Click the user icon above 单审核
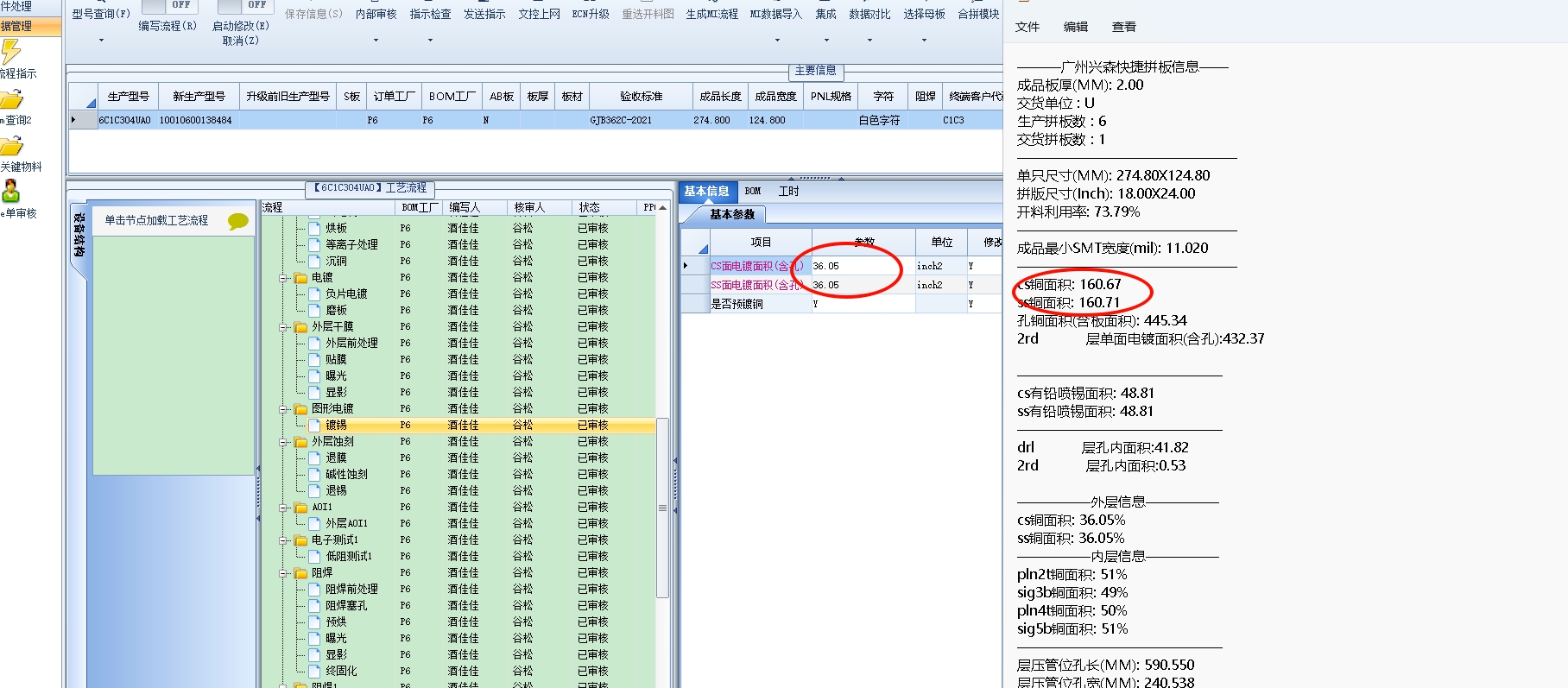This screenshot has width=1568, height=688. click(x=10, y=191)
